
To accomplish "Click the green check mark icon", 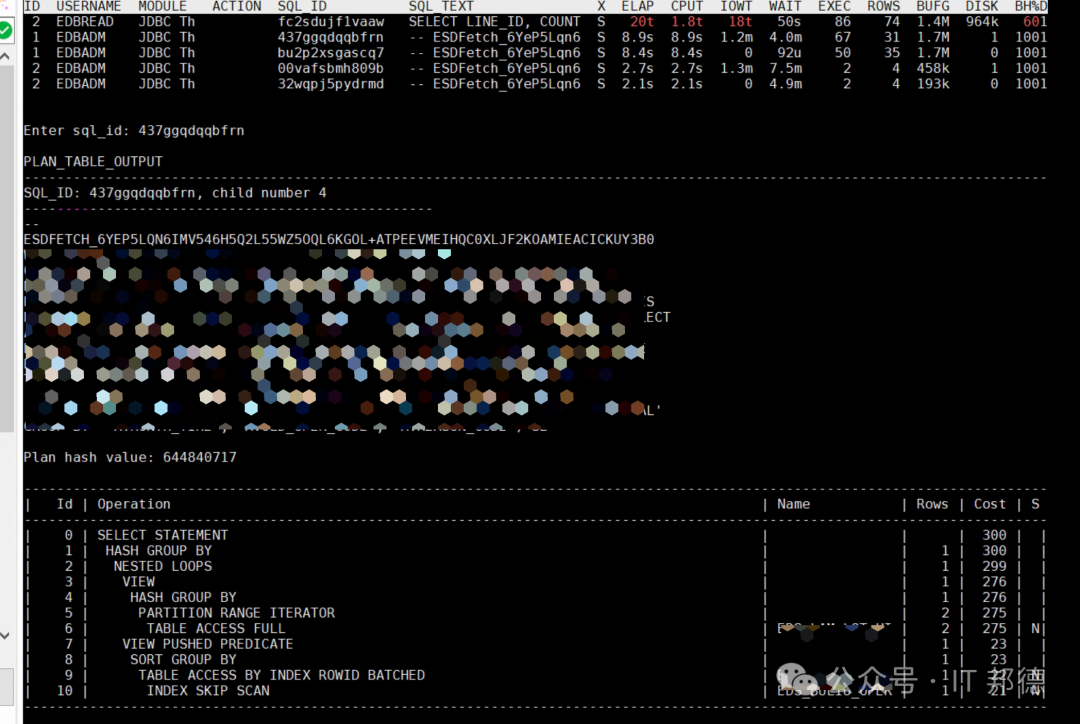I will pos(6,30).
